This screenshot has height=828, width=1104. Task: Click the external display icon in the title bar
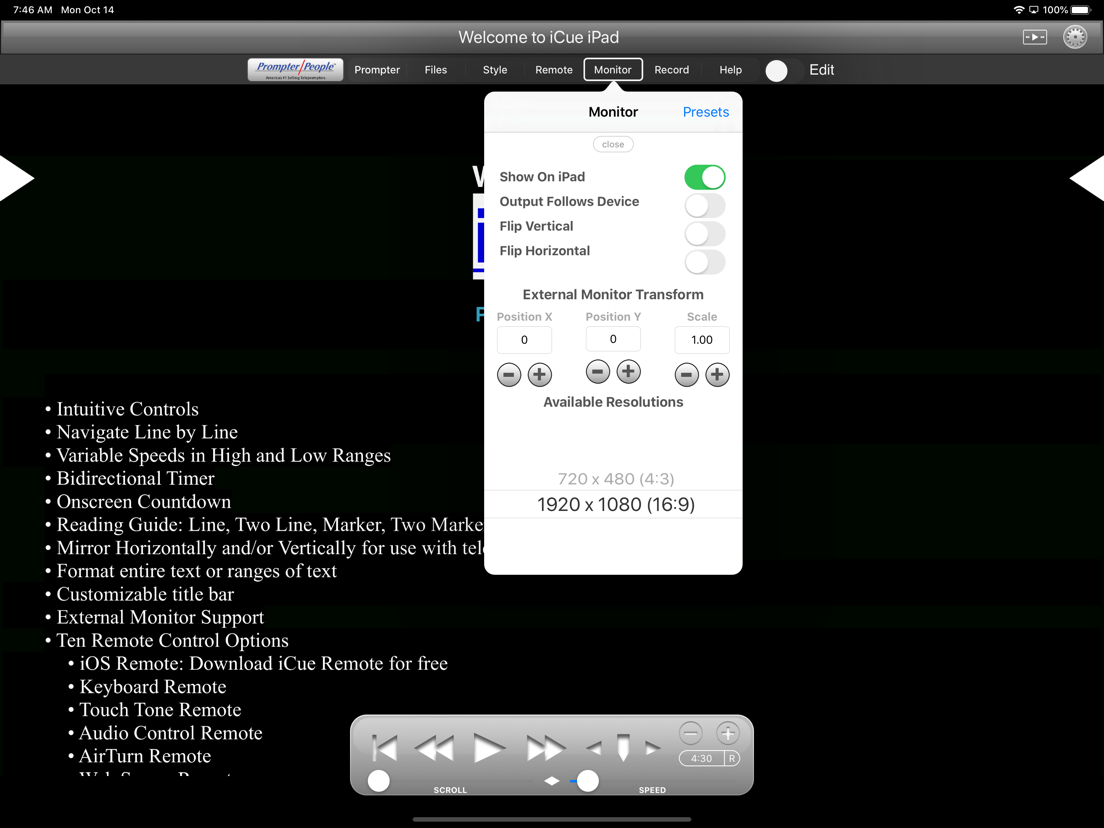pyautogui.click(x=1034, y=37)
